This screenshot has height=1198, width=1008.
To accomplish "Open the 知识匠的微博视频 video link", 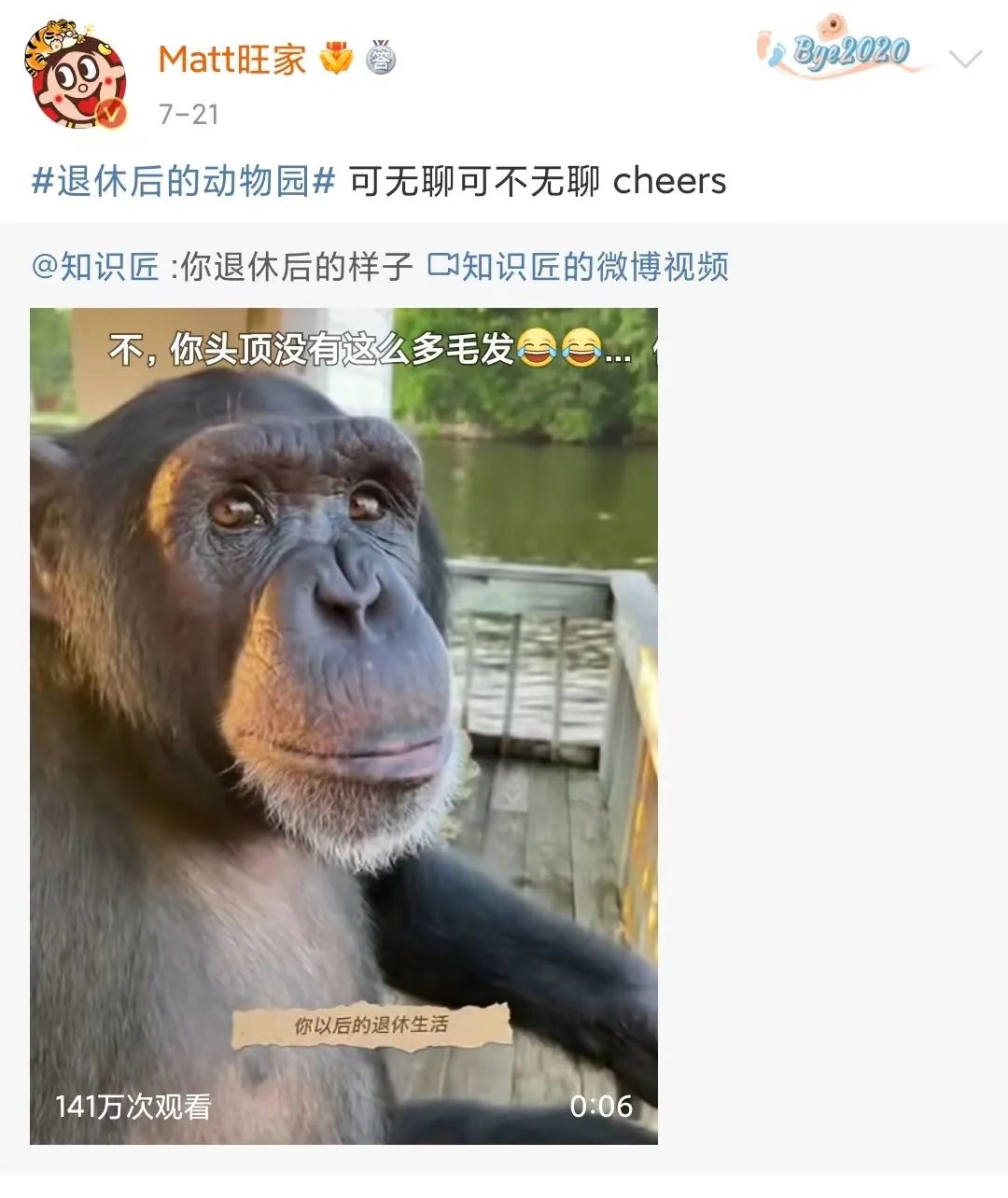I will pyautogui.click(x=594, y=267).
